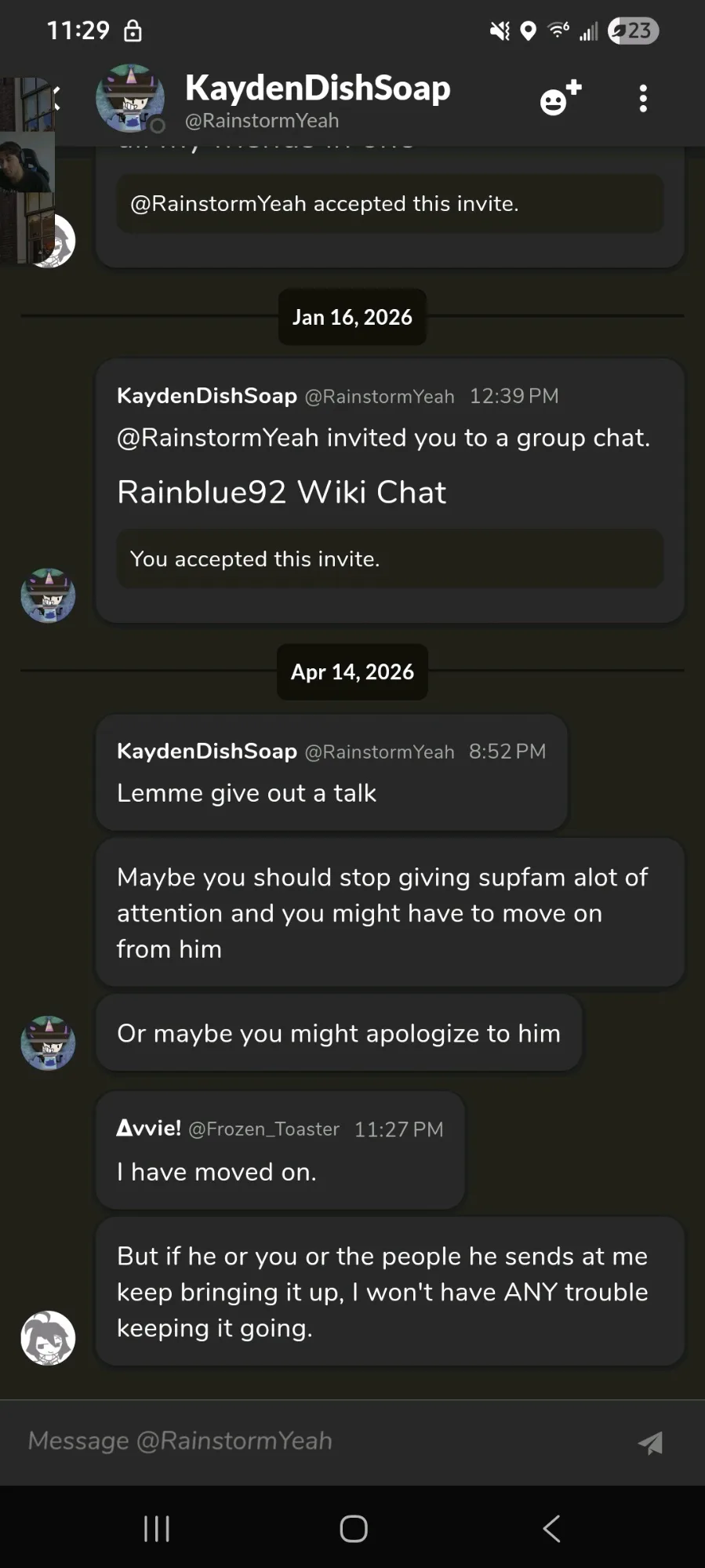The image size is (705, 1568).
Task: Open KaydenDishSoap's header profile avatar
Action: point(130,98)
